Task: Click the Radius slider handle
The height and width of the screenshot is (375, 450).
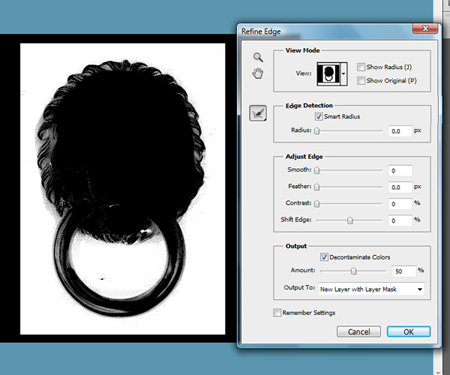Action: pos(317,131)
